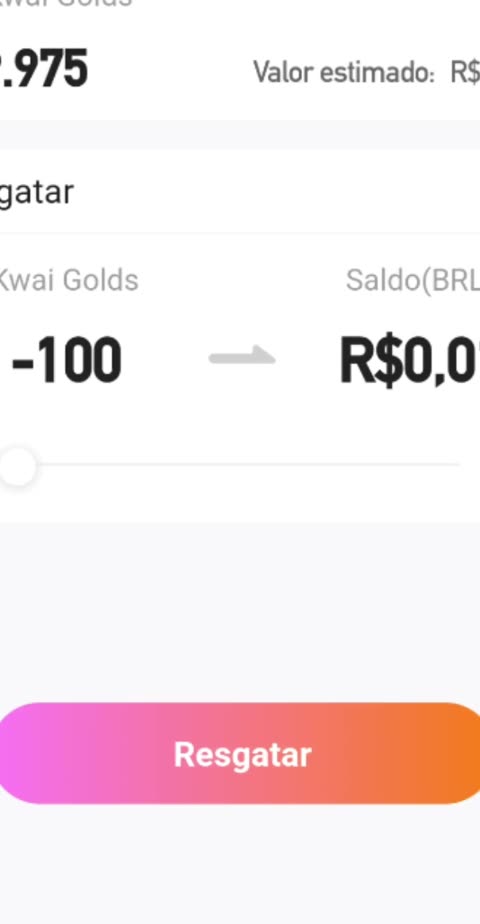The image size is (480, 924).
Task: Select the -100 Kwai Golds amount
Action: 67,360
